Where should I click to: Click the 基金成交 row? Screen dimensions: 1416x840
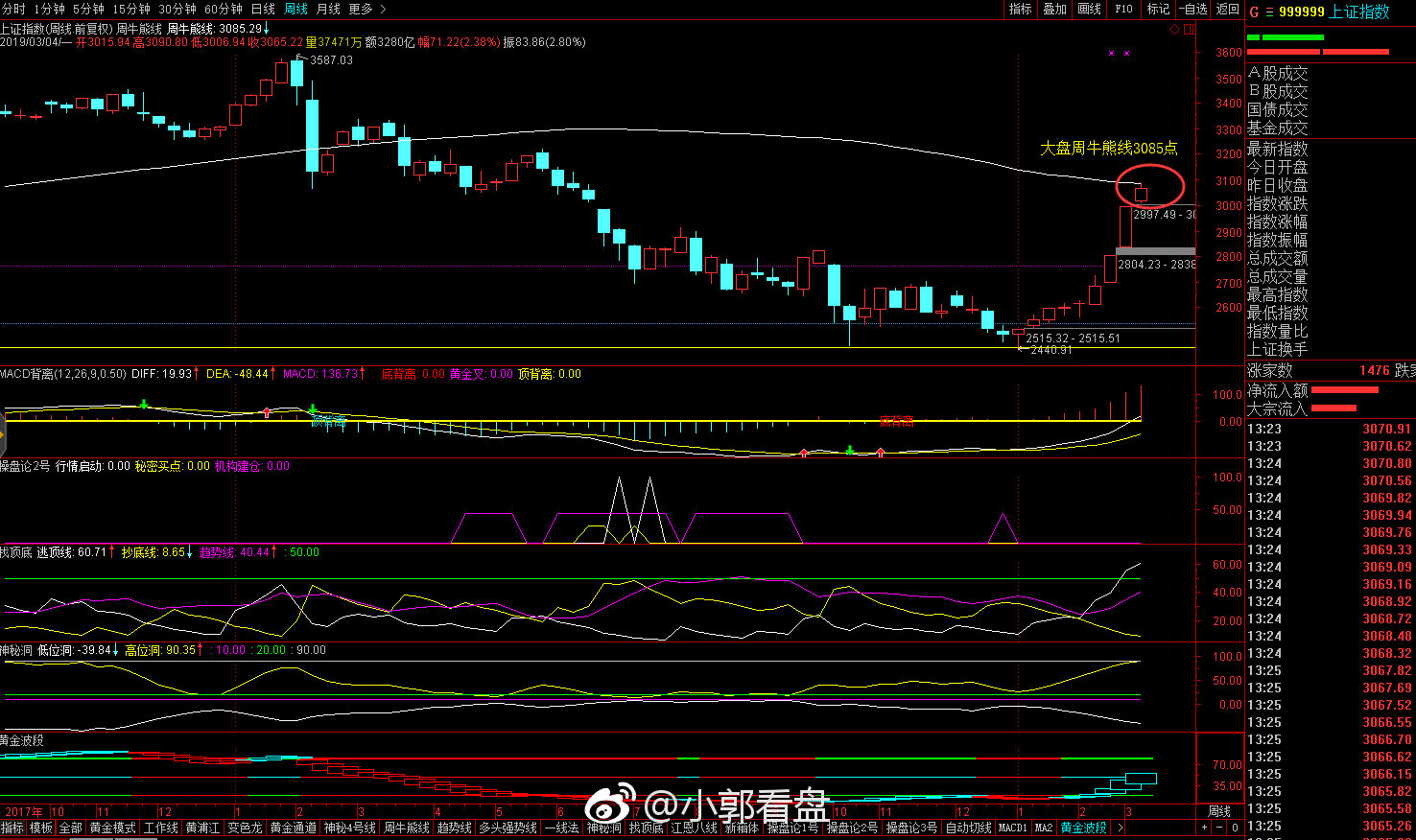coord(1278,128)
